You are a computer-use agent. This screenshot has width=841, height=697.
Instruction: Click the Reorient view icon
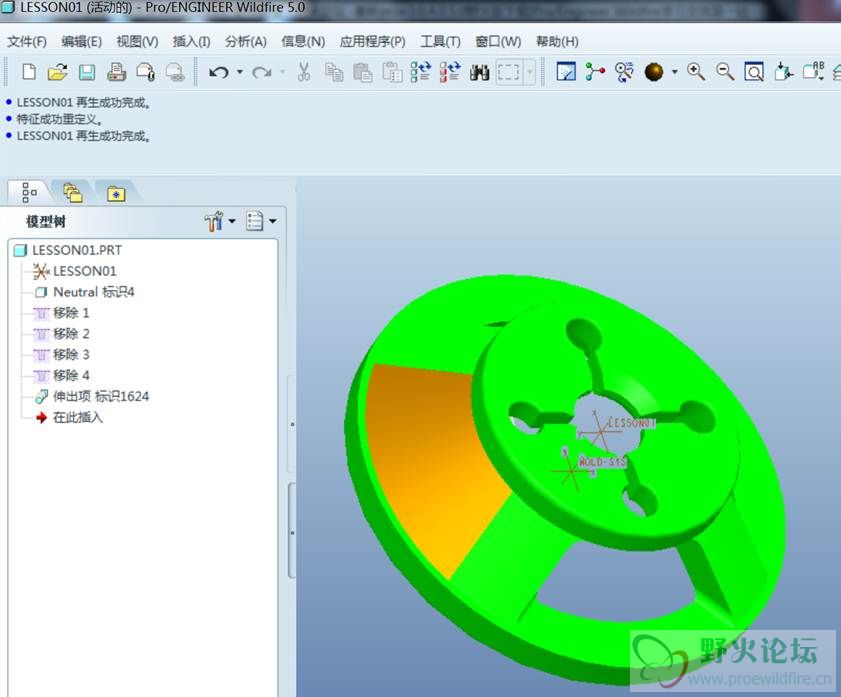(784, 72)
